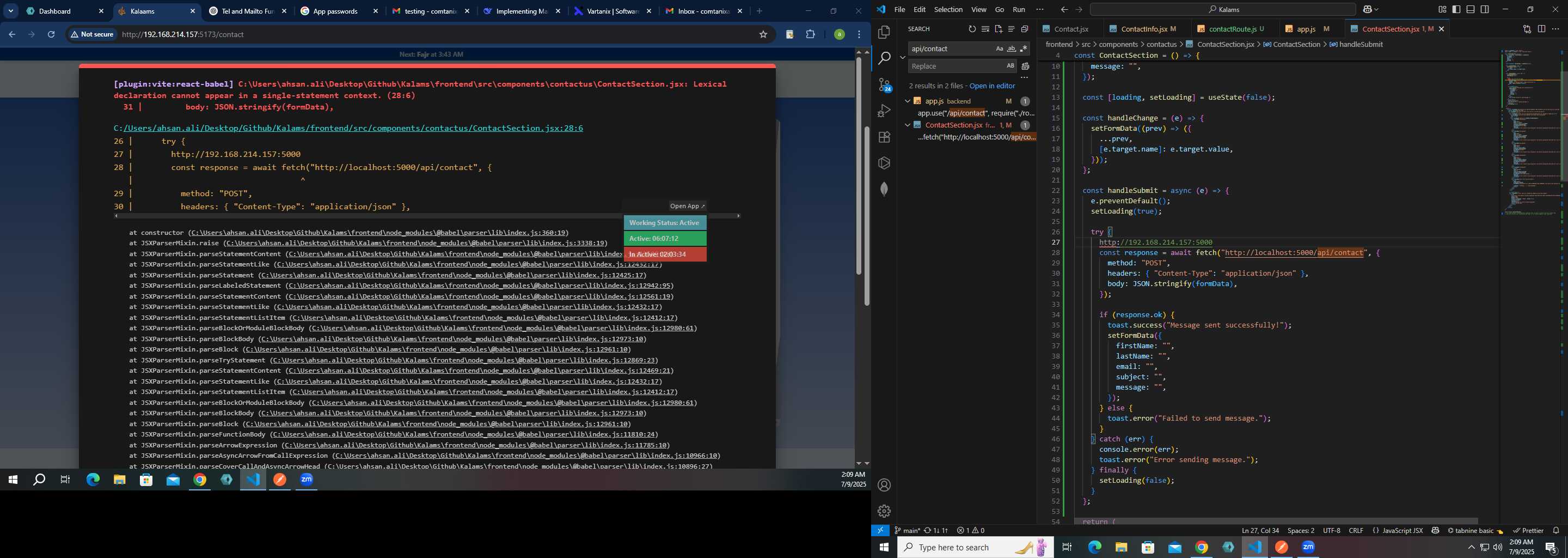The height and width of the screenshot is (558, 1568).
Task: Bookmark this page with the star icon
Action: point(763,35)
